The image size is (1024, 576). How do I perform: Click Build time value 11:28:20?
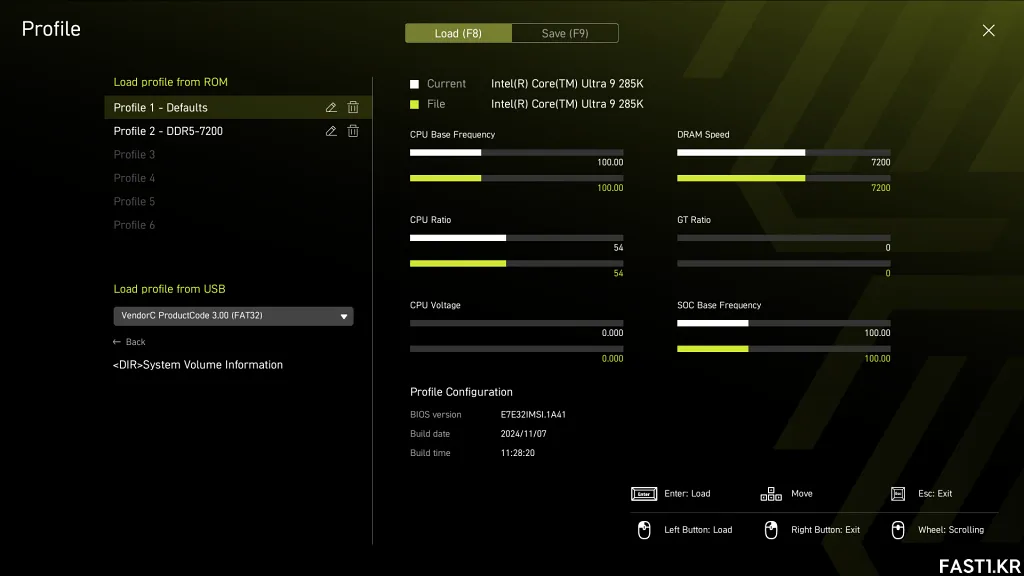tap(517, 453)
